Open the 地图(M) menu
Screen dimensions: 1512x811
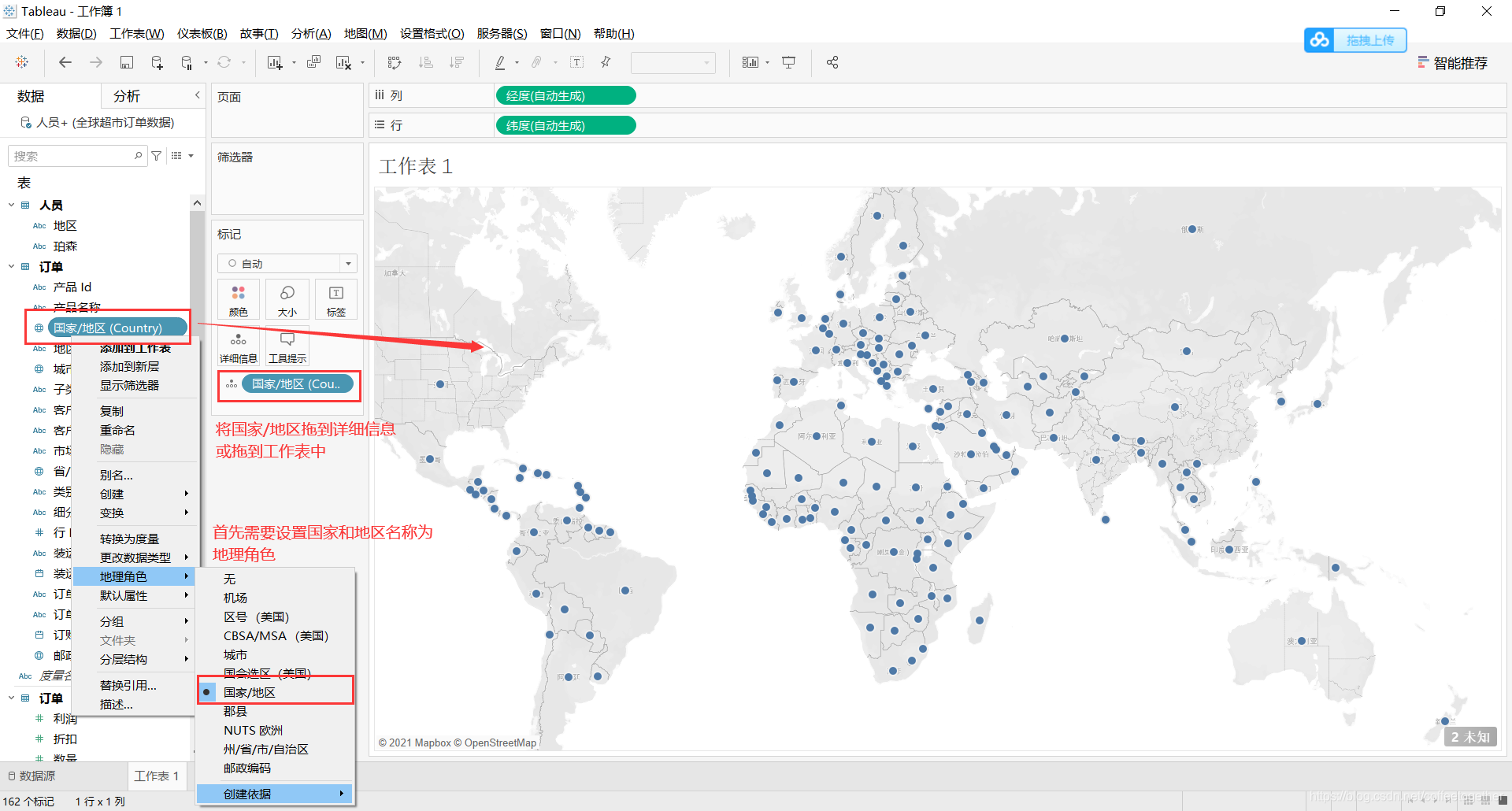pyautogui.click(x=365, y=34)
